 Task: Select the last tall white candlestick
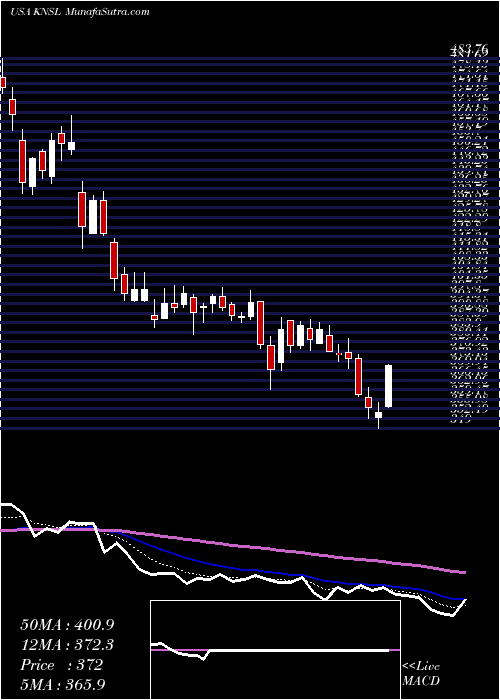(x=388, y=386)
